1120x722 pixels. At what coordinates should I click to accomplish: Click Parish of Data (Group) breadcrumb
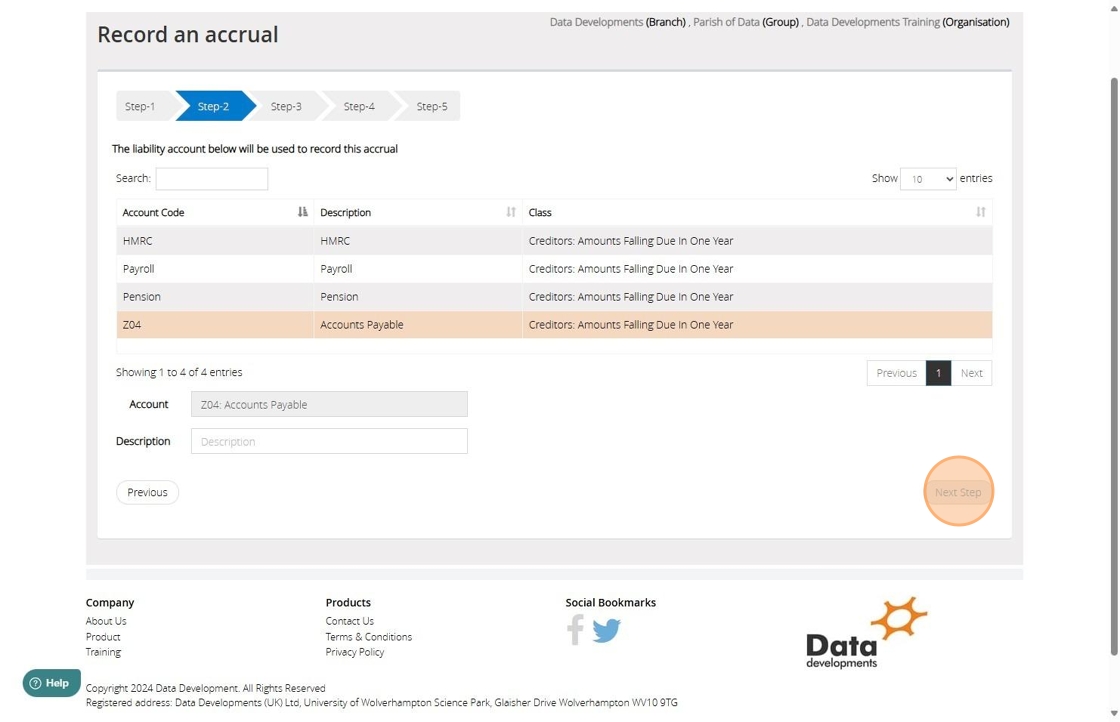(746, 22)
